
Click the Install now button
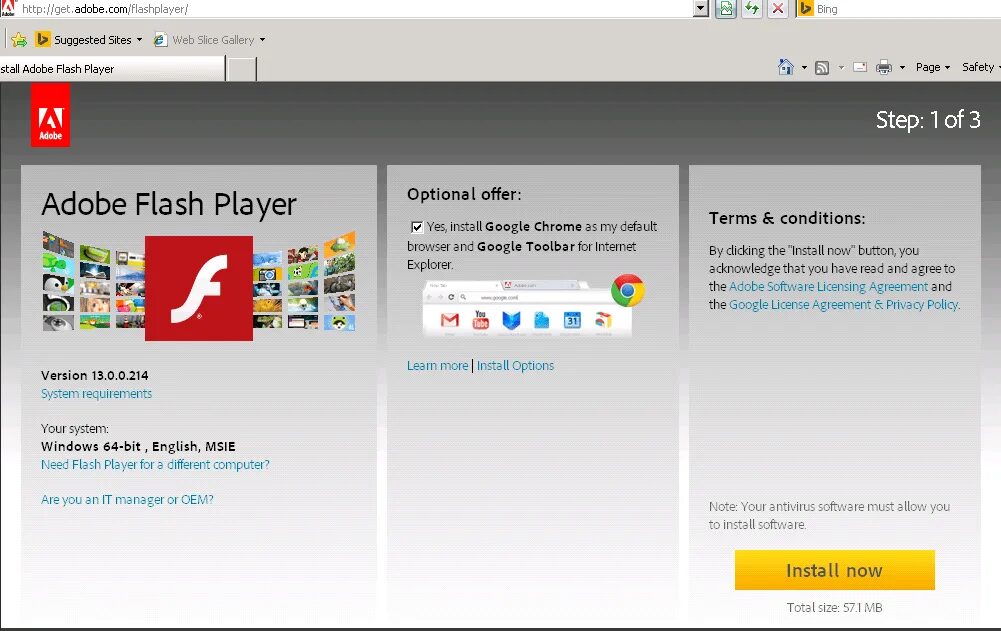click(834, 570)
